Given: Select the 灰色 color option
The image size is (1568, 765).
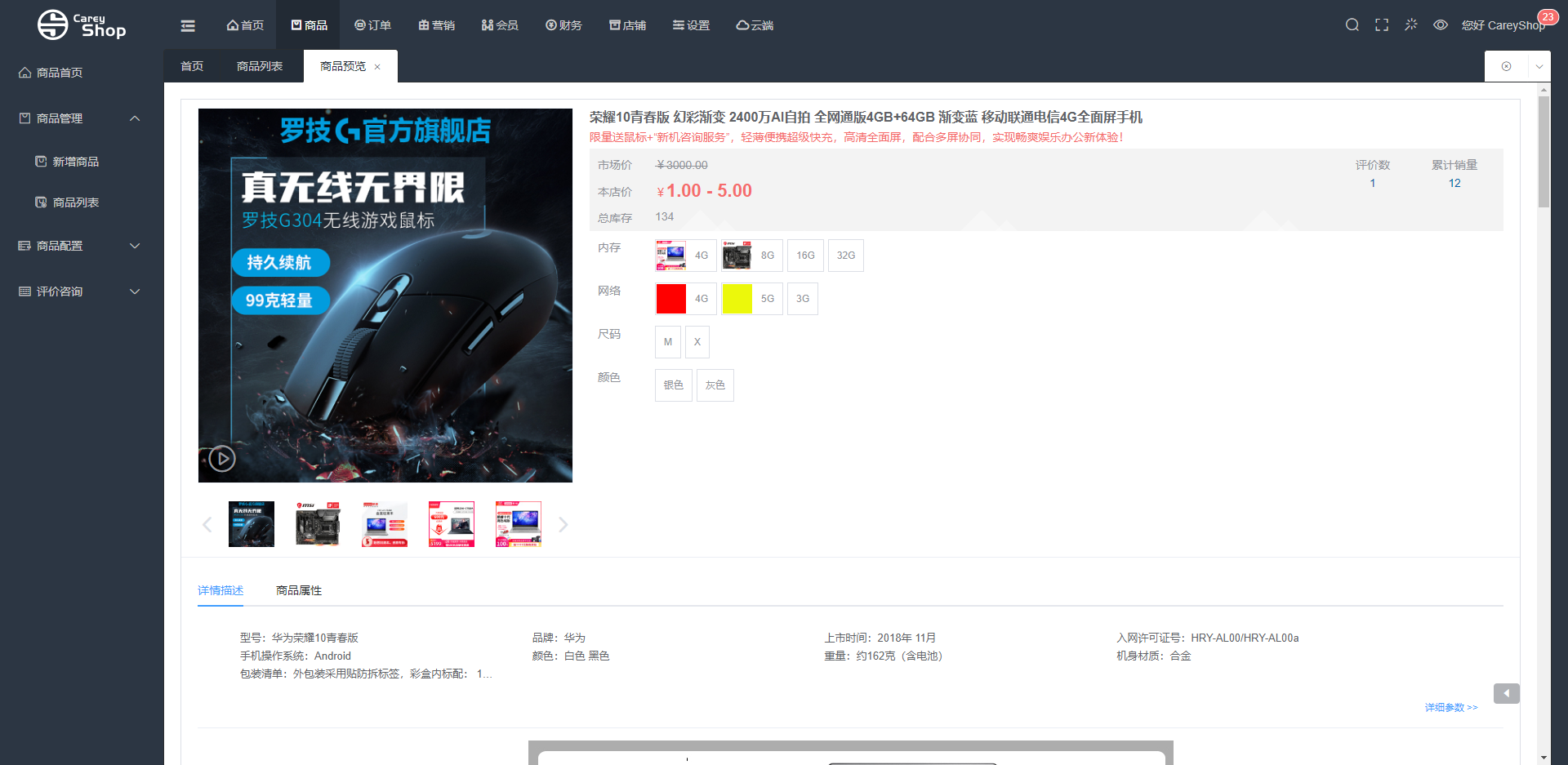Looking at the screenshot, I should 715,385.
